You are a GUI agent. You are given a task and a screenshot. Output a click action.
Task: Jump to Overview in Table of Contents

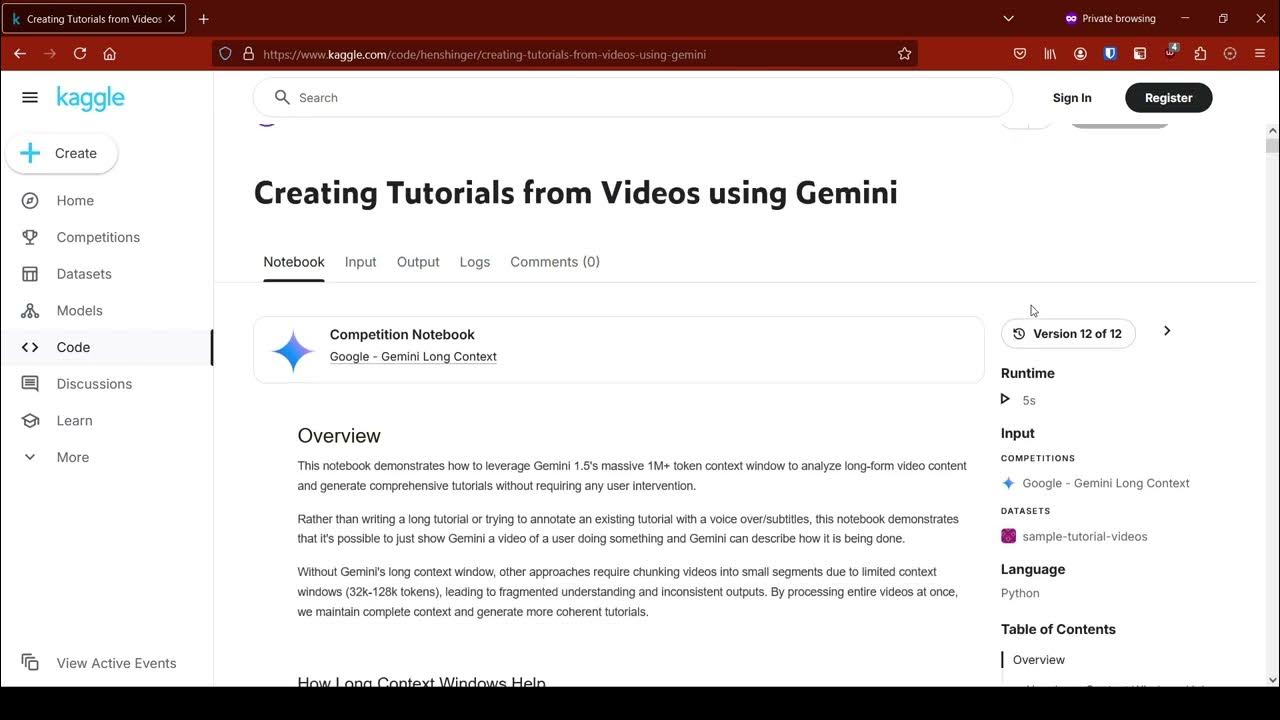[x=1038, y=660]
